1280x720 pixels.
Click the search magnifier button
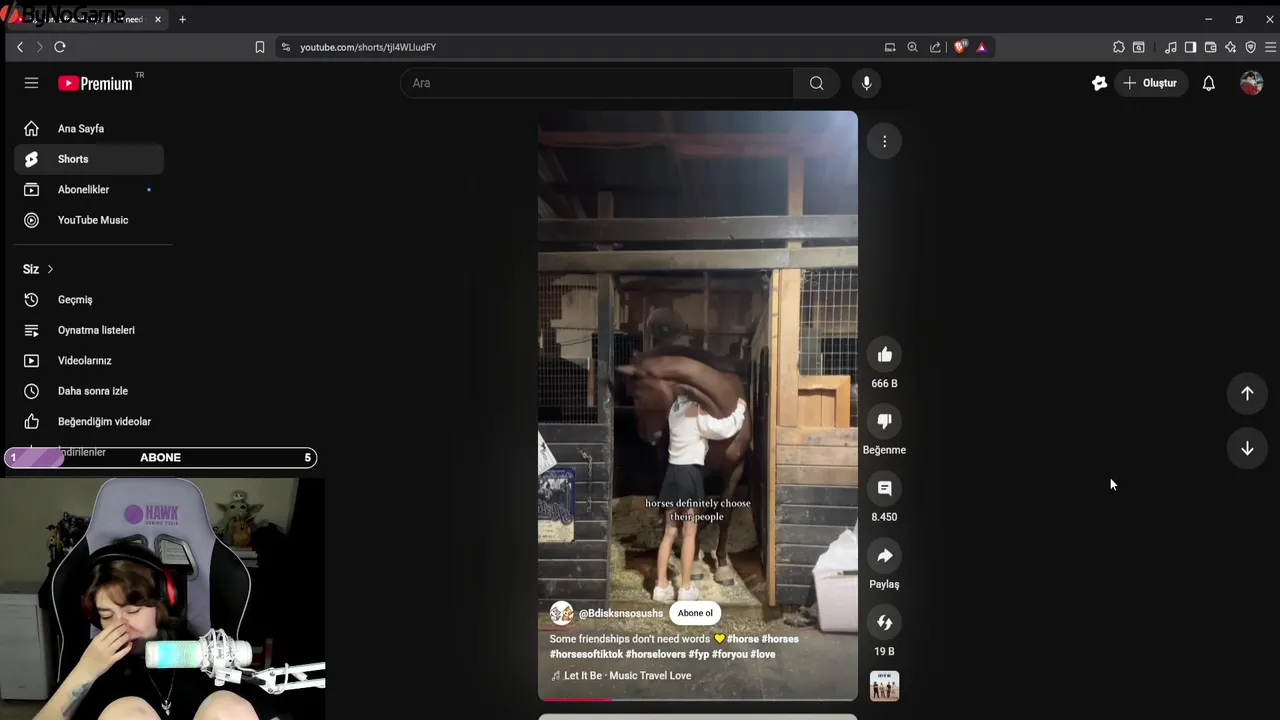pos(817,83)
